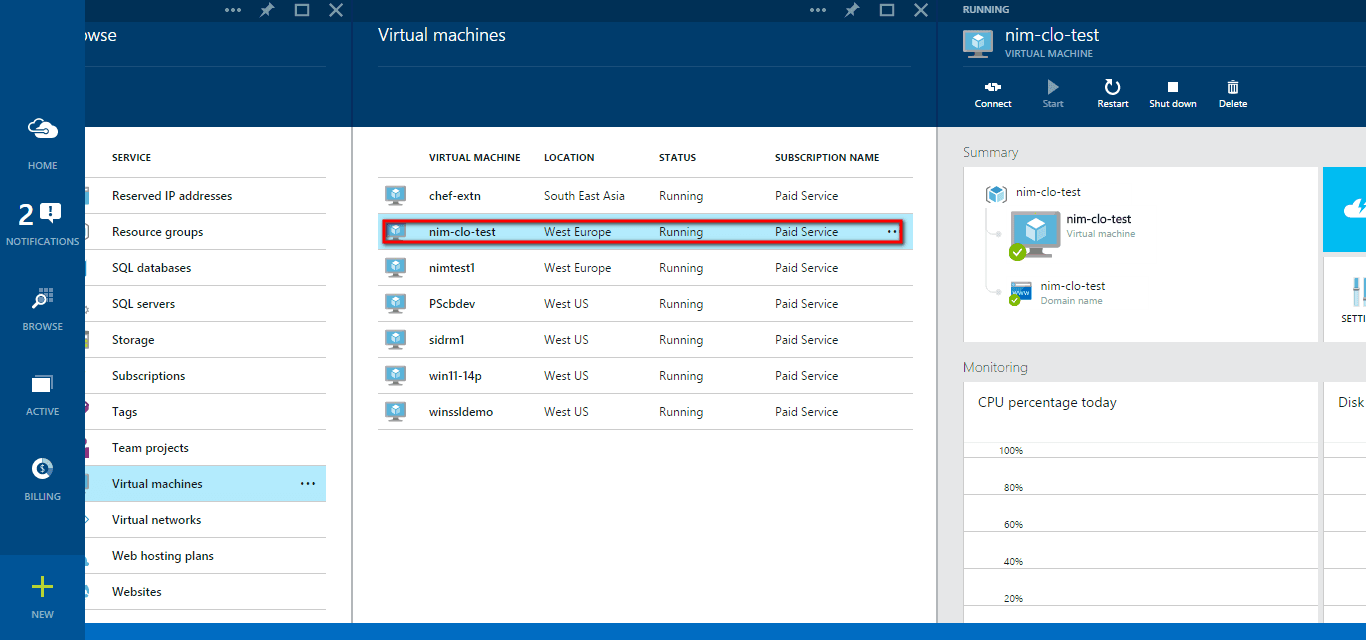Viewport: 1366px width, 640px height.
Task: Click the Home cloud icon
Action: pos(42,130)
